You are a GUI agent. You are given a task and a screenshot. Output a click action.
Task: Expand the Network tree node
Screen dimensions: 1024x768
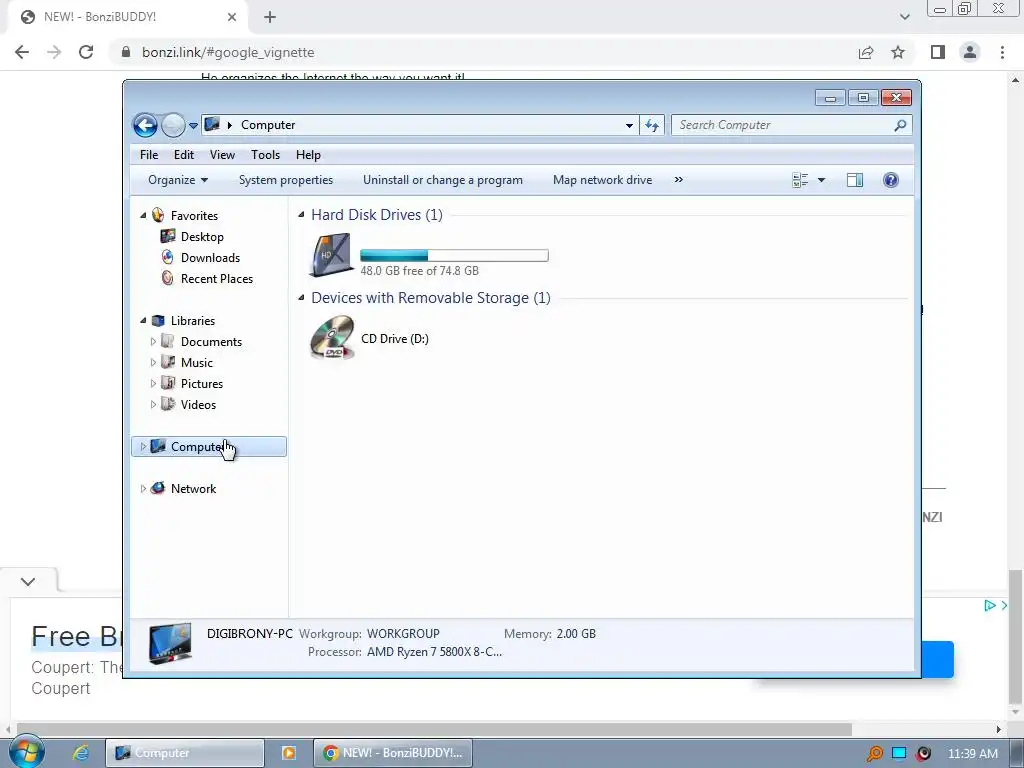coord(143,488)
